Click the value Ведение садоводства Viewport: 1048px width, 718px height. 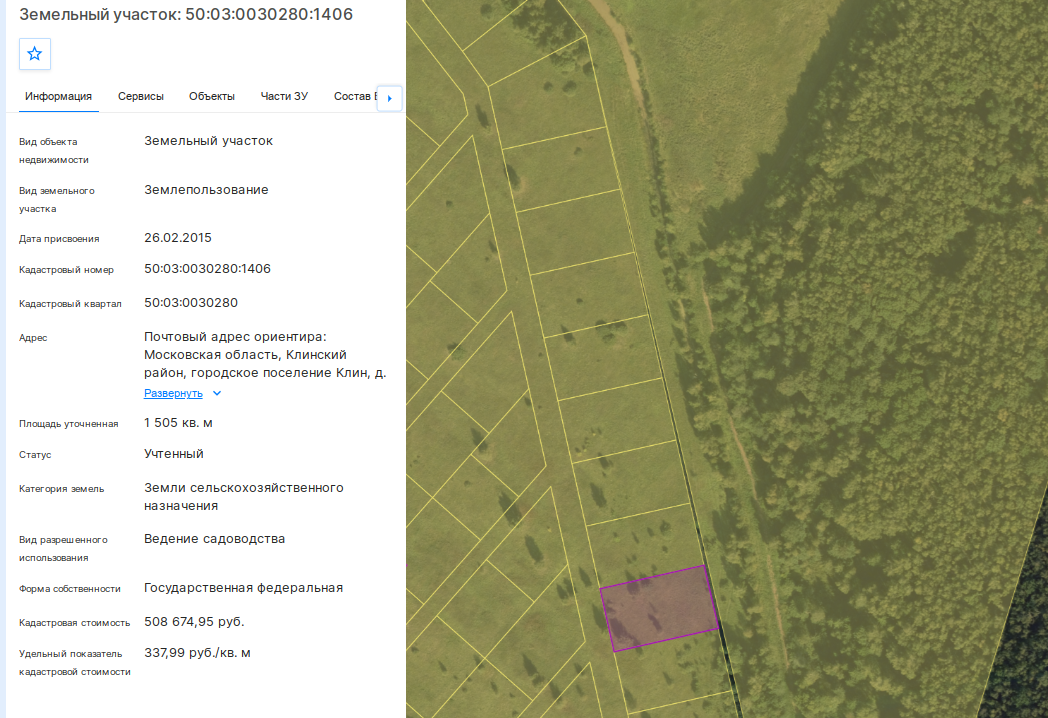click(x=215, y=539)
